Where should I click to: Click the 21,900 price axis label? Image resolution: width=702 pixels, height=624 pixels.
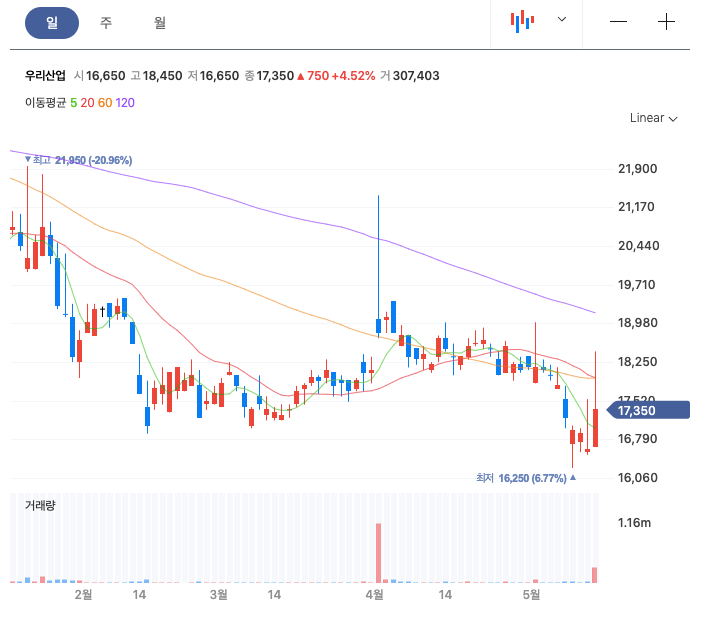pos(638,169)
